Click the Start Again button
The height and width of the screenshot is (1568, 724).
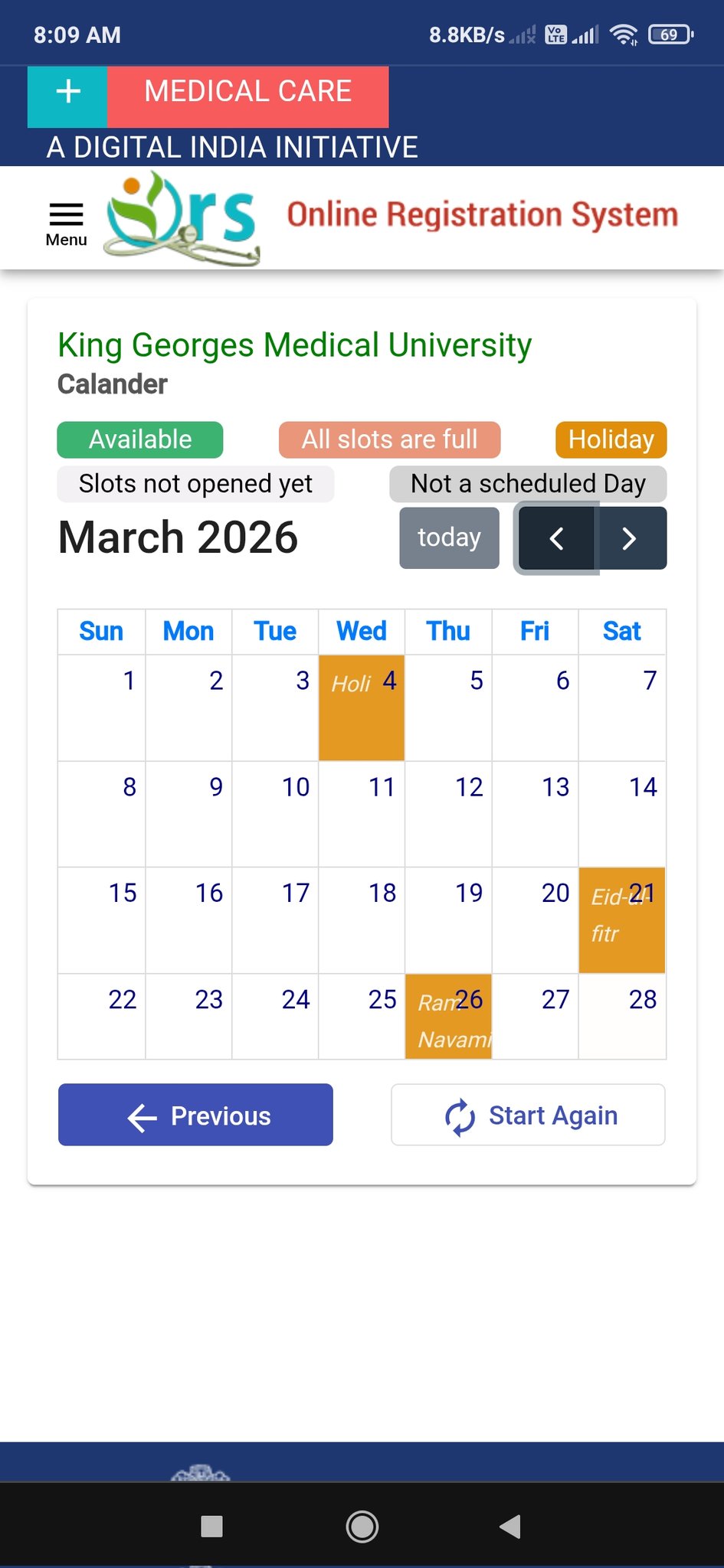pyautogui.click(x=528, y=1115)
